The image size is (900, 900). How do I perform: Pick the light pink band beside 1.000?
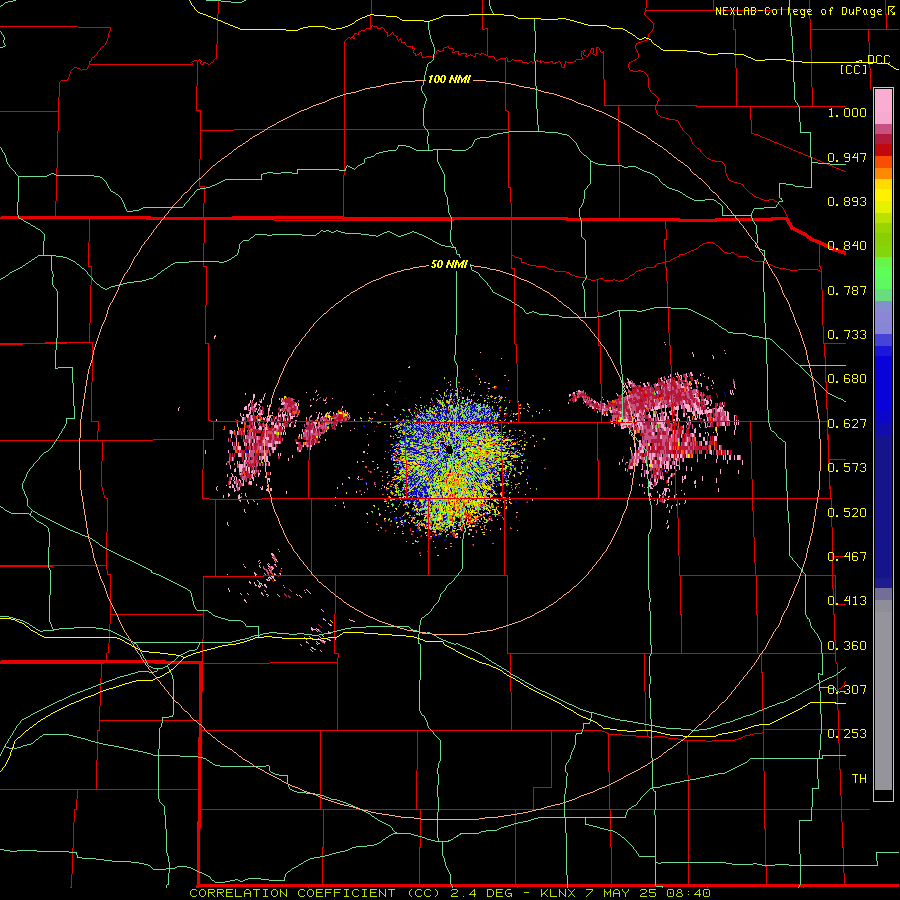[x=883, y=107]
